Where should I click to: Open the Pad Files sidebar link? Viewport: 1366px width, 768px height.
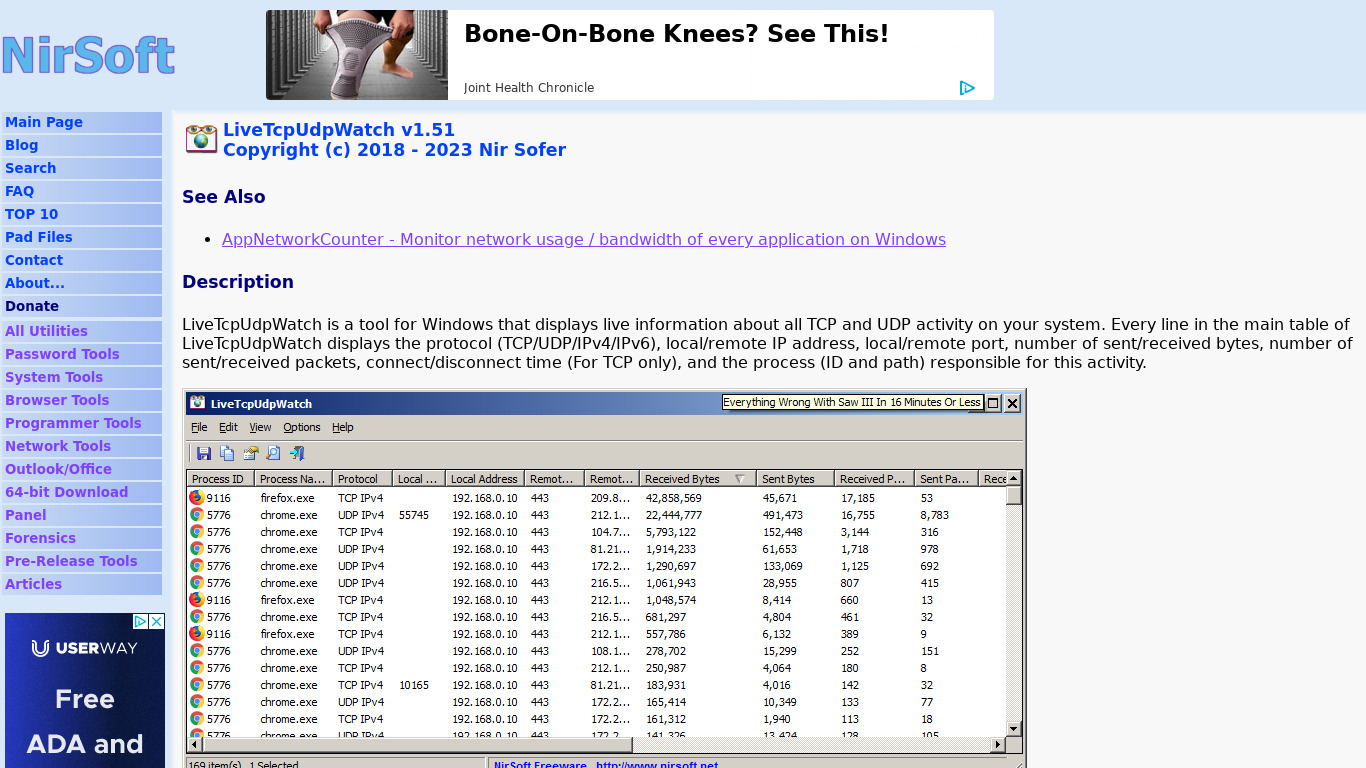point(38,237)
